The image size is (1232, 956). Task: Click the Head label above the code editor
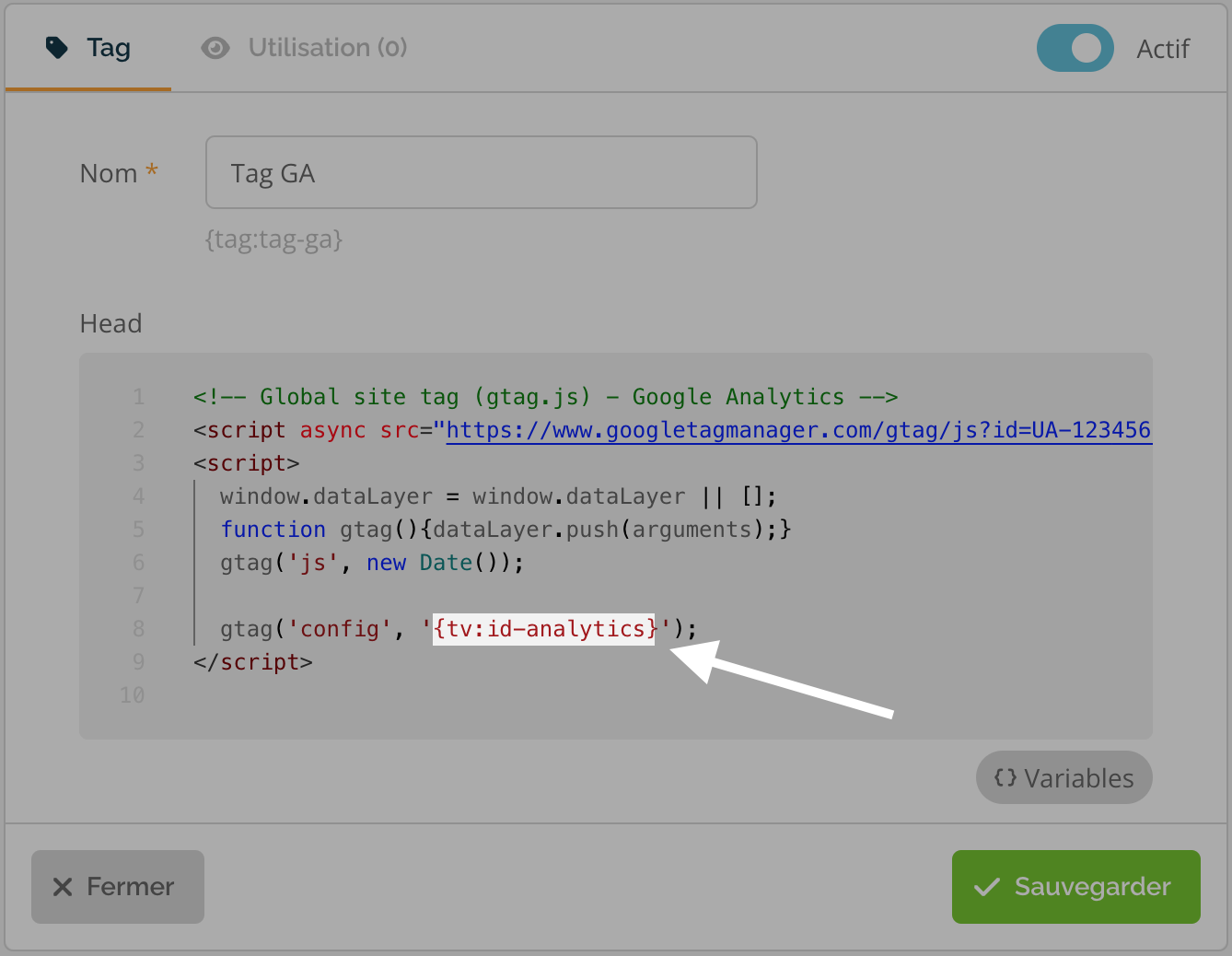click(x=110, y=323)
